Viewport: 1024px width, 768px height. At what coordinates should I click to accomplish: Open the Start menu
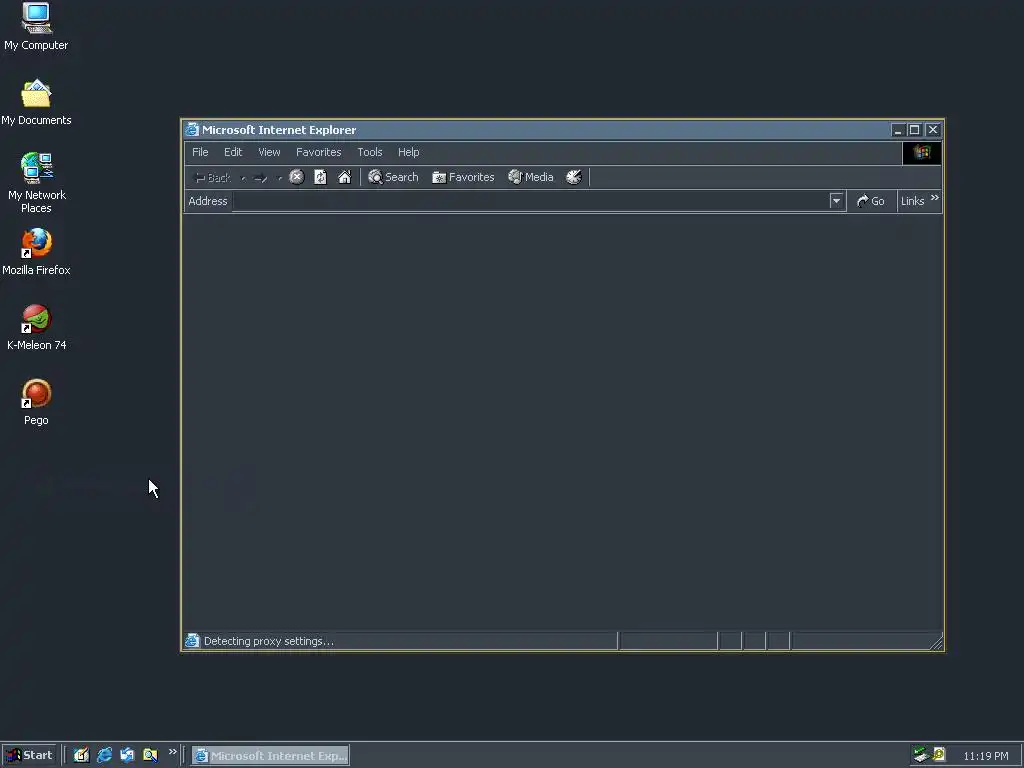[30, 755]
